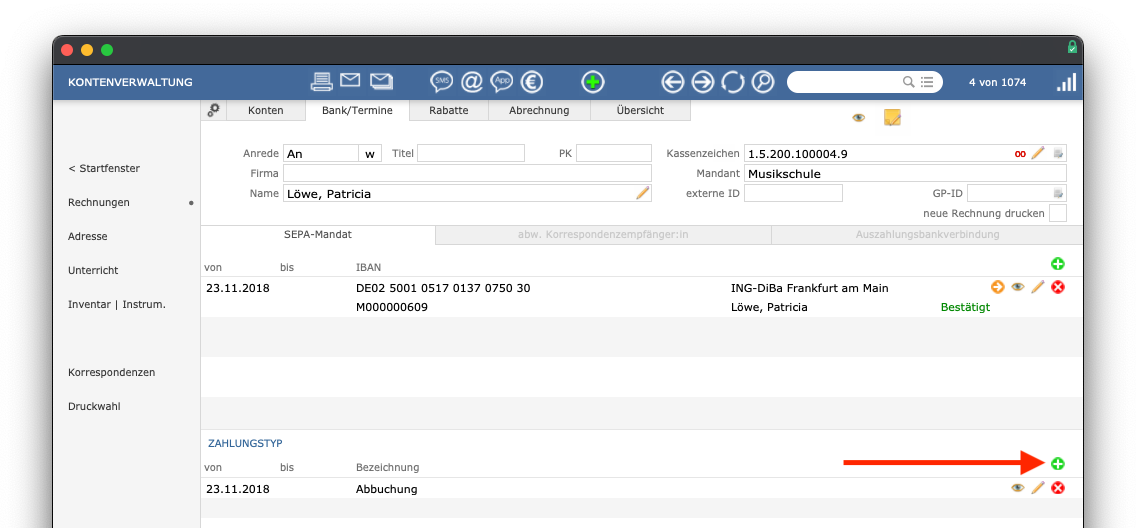Send an SMS via the SMS bubble icon
Screen dimensions: 1139x528
click(442, 82)
